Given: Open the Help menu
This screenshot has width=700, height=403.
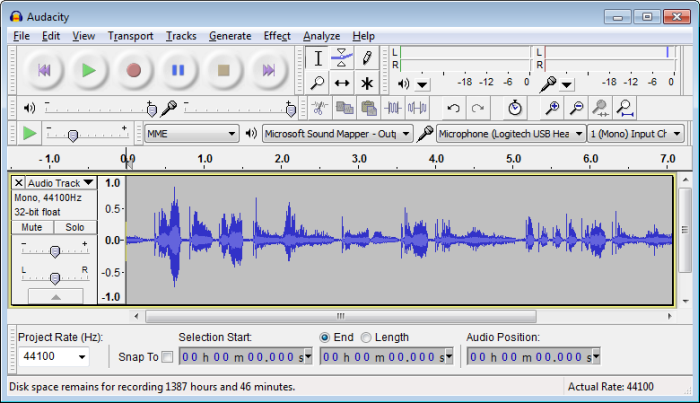Looking at the screenshot, I should pos(363,36).
